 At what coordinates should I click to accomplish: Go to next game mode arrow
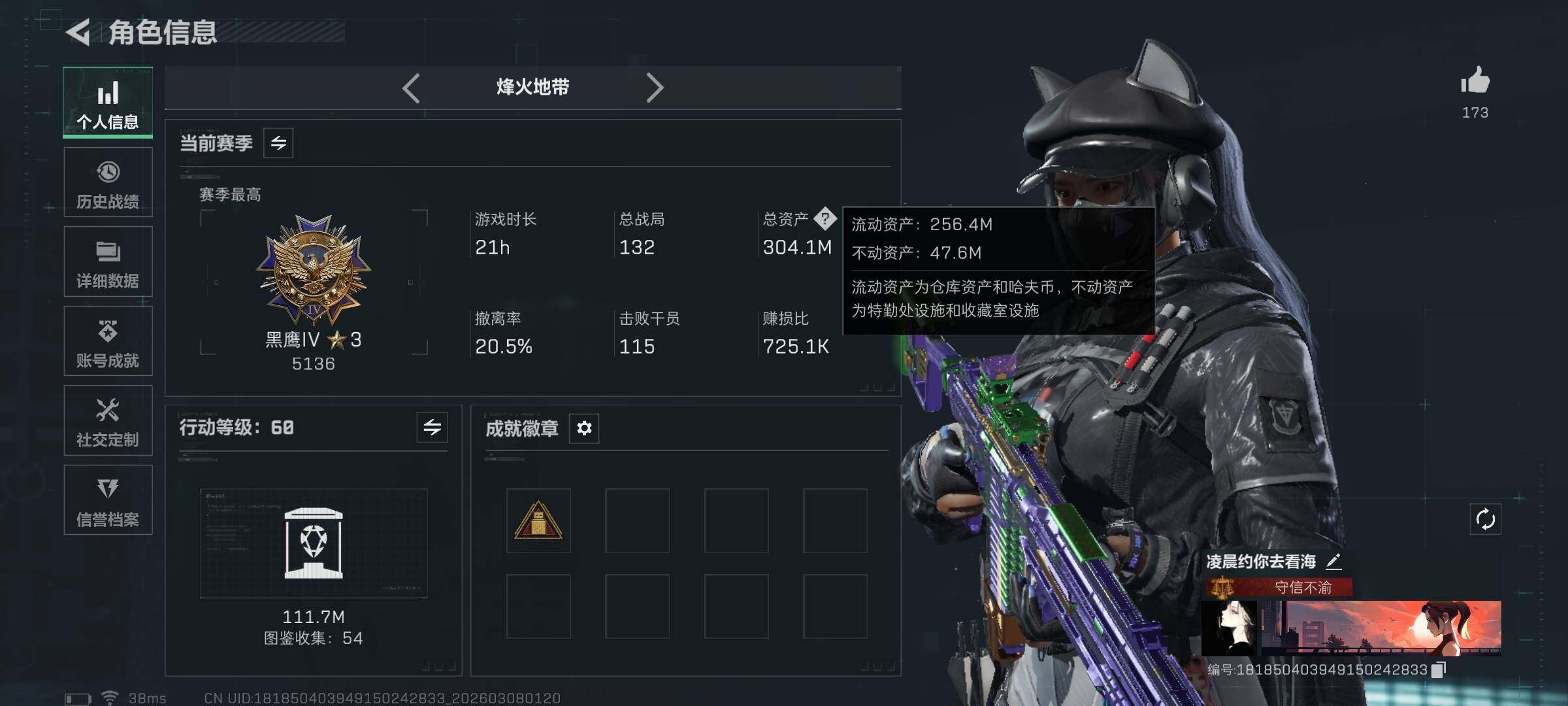655,88
